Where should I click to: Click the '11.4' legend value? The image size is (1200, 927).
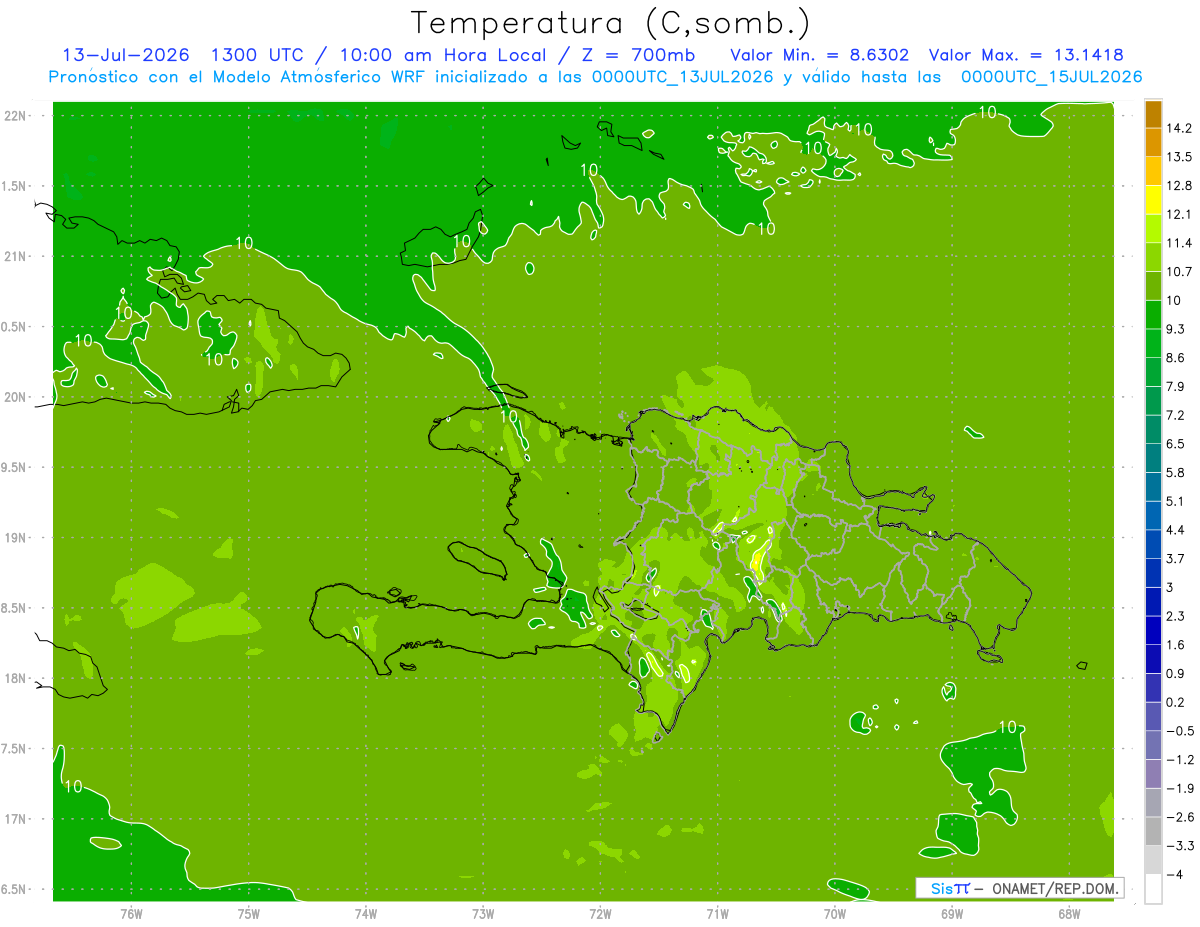pyautogui.click(x=1179, y=243)
